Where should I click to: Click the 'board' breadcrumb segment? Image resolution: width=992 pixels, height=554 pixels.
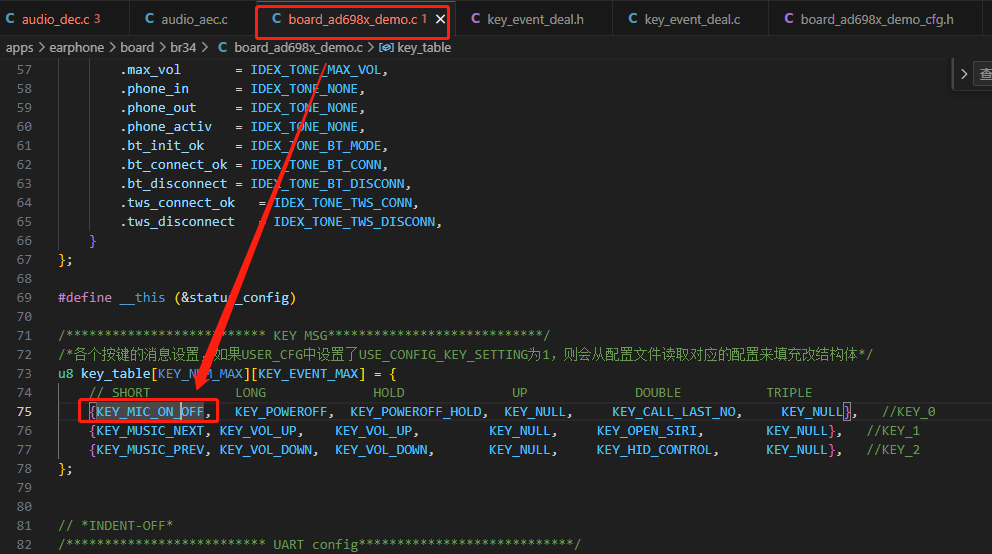137,47
